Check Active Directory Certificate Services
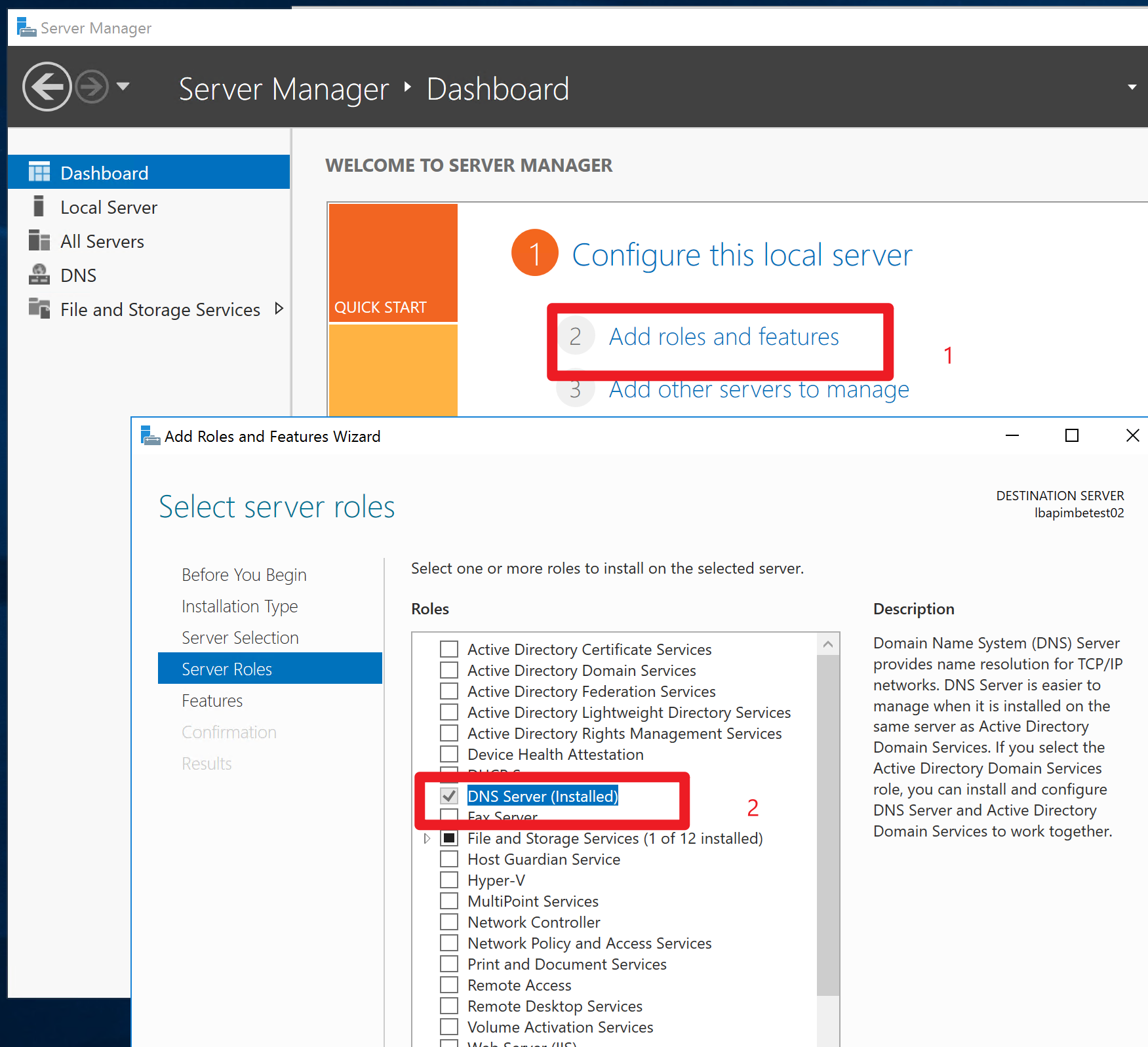Screen dimensions: 1148x1047 [x=449, y=649]
